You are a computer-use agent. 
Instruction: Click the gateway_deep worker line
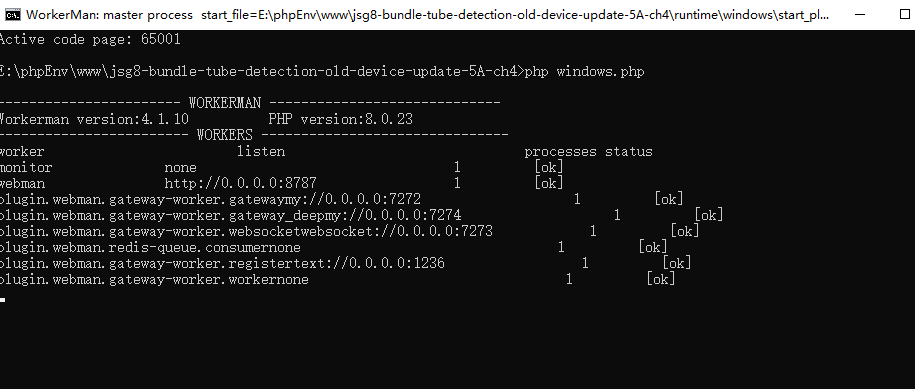point(361,216)
